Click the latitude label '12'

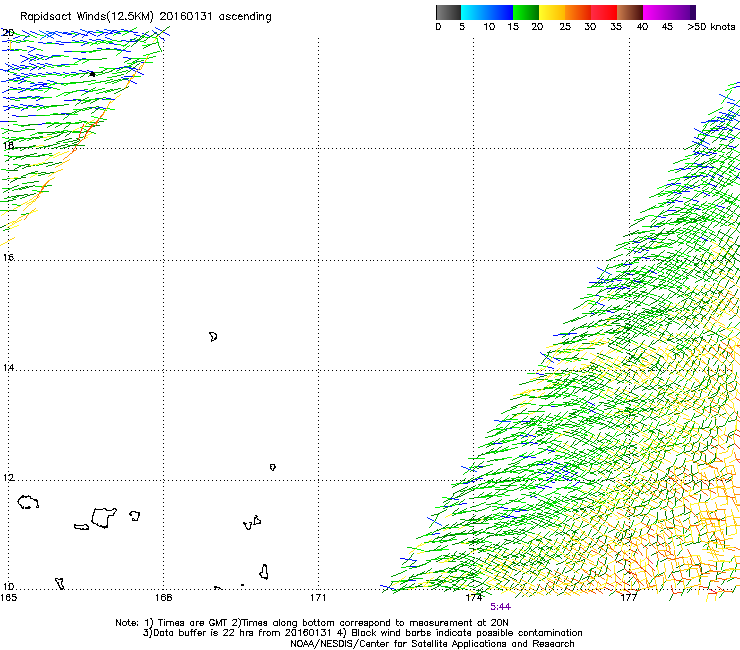(8, 478)
